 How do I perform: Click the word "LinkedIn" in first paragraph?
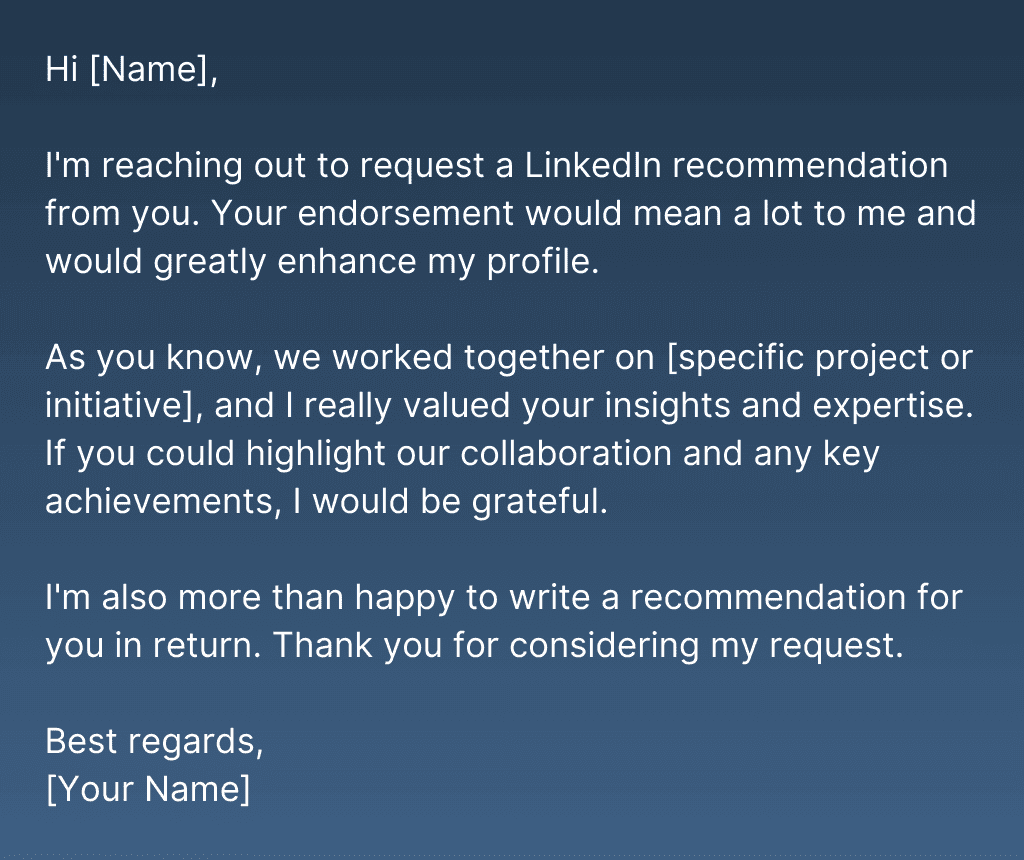[593, 166]
